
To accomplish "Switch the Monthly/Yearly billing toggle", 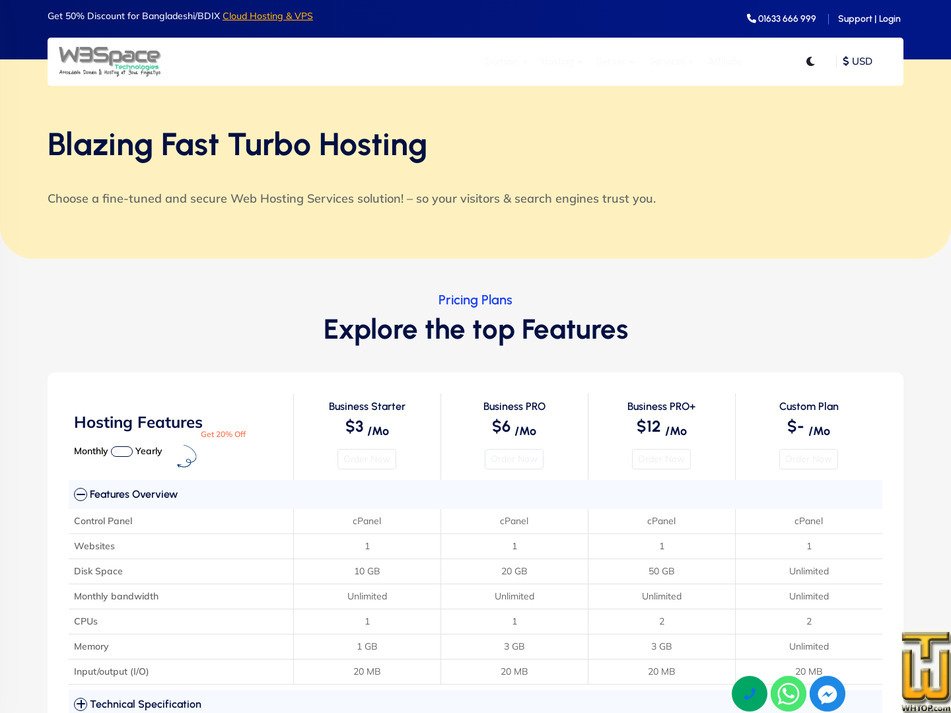I will pyautogui.click(x=121, y=451).
